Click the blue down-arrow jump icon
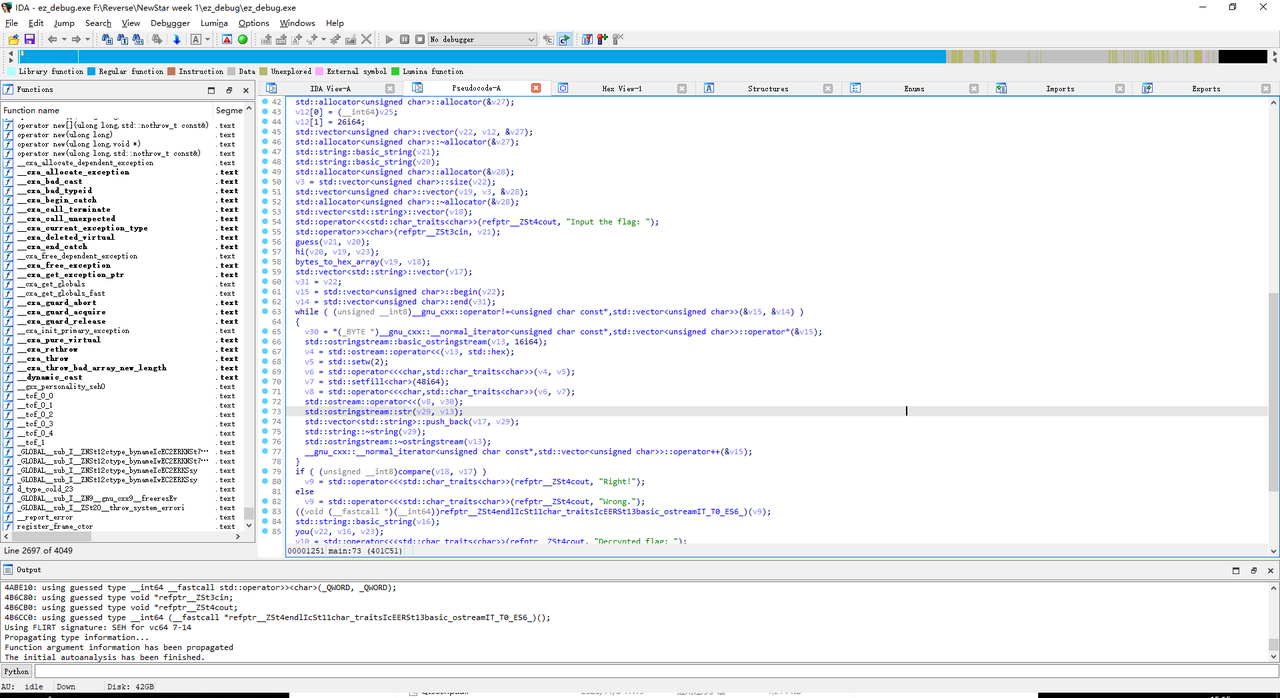This screenshot has width=1280, height=698. [x=177, y=39]
